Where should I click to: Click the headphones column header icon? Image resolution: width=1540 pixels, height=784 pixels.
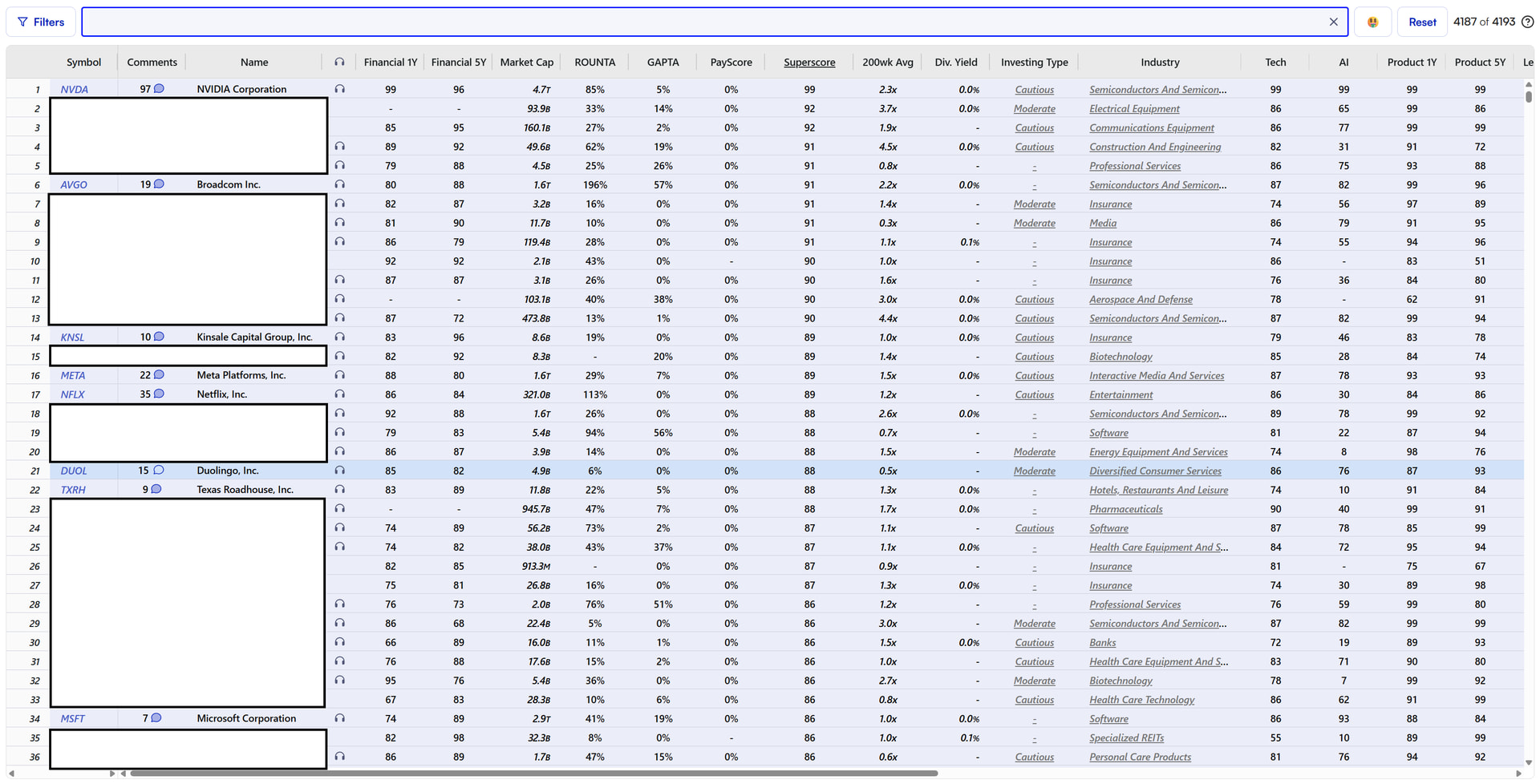click(340, 63)
